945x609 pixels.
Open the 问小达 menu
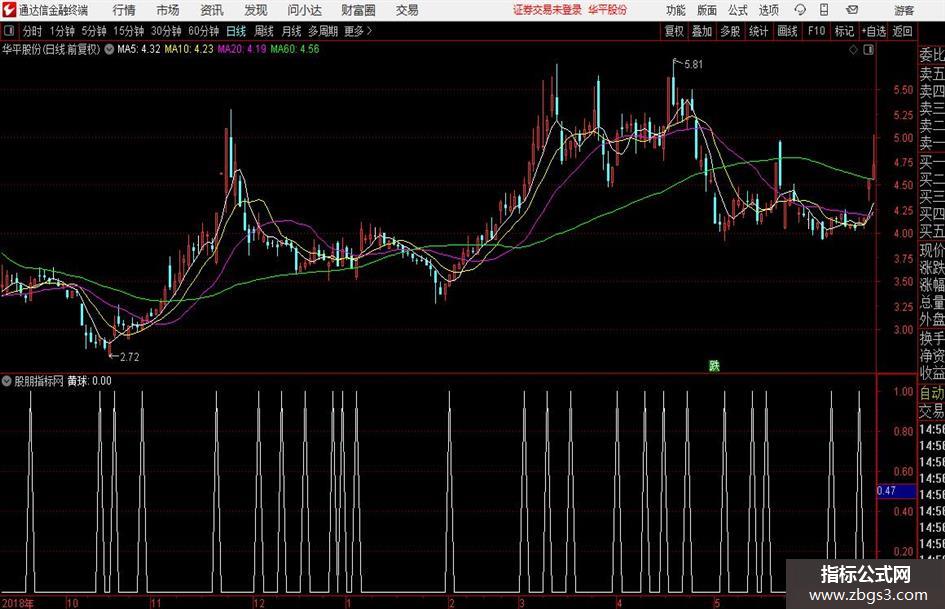pos(304,10)
